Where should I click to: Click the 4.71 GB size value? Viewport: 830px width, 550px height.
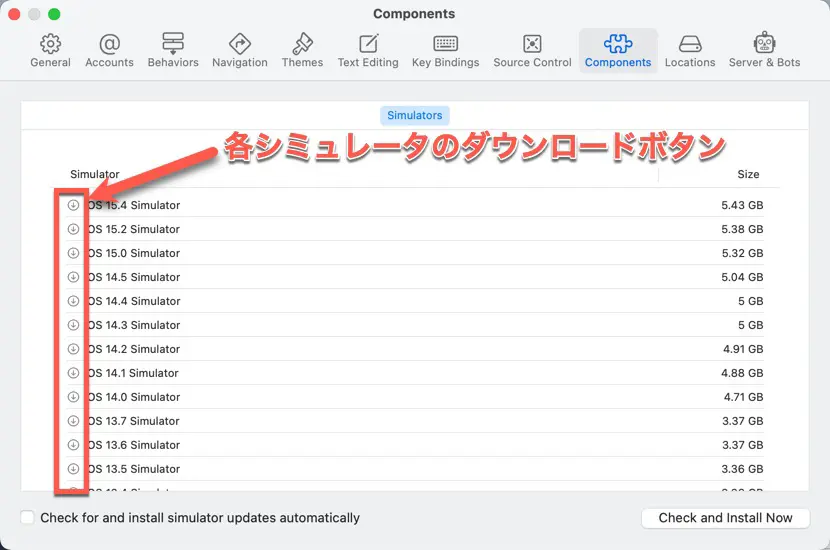[743, 397]
